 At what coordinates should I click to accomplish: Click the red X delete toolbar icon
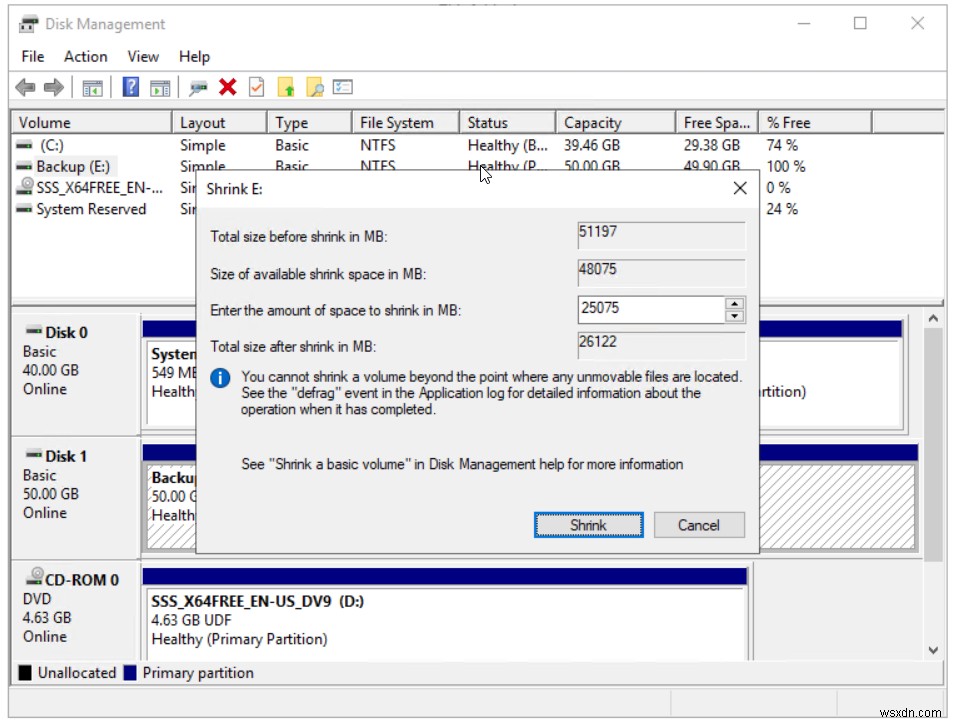click(227, 87)
